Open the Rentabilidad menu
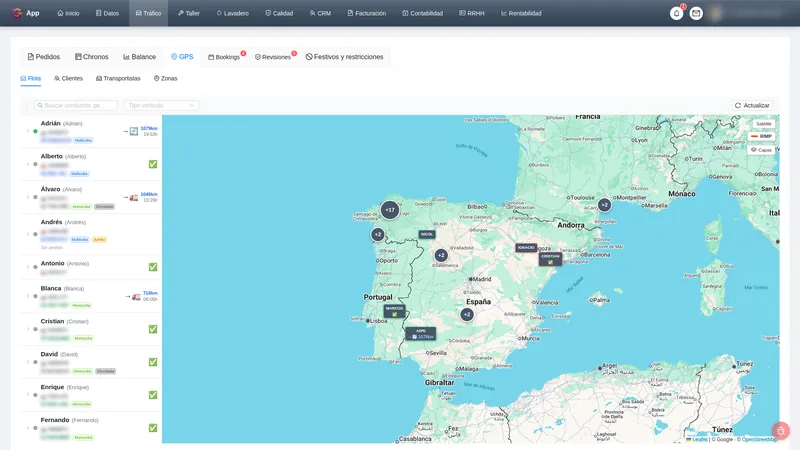Screen dimensions: 800x450 (x=521, y=13)
